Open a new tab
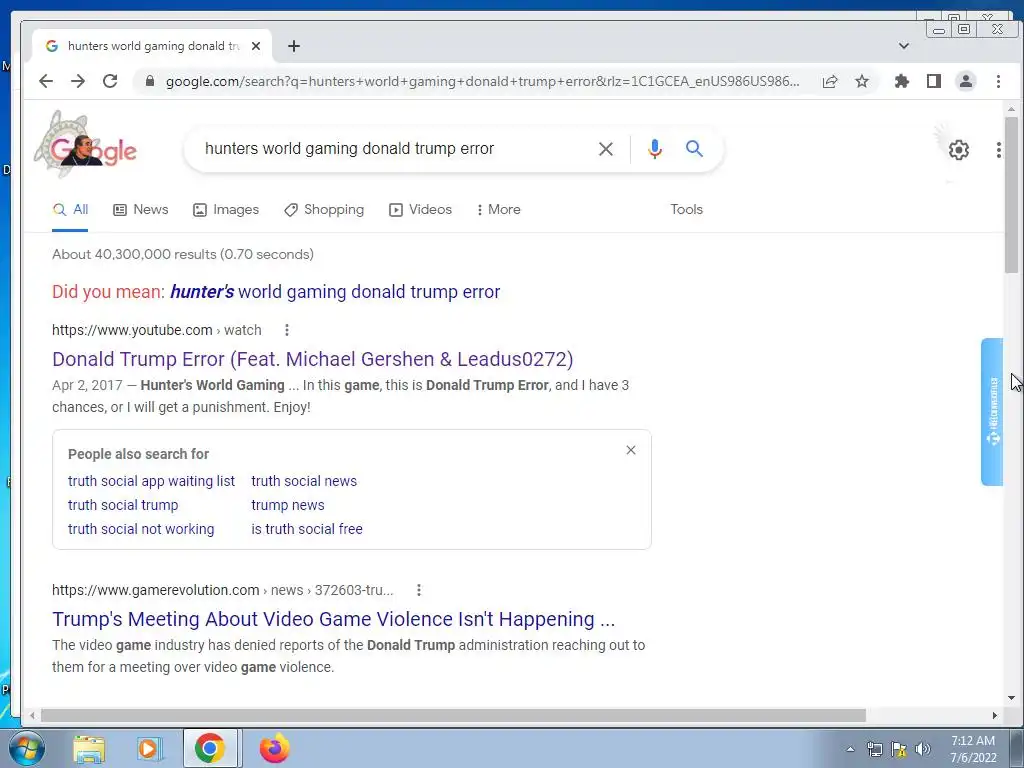This screenshot has height=768, width=1024. (294, 46)
